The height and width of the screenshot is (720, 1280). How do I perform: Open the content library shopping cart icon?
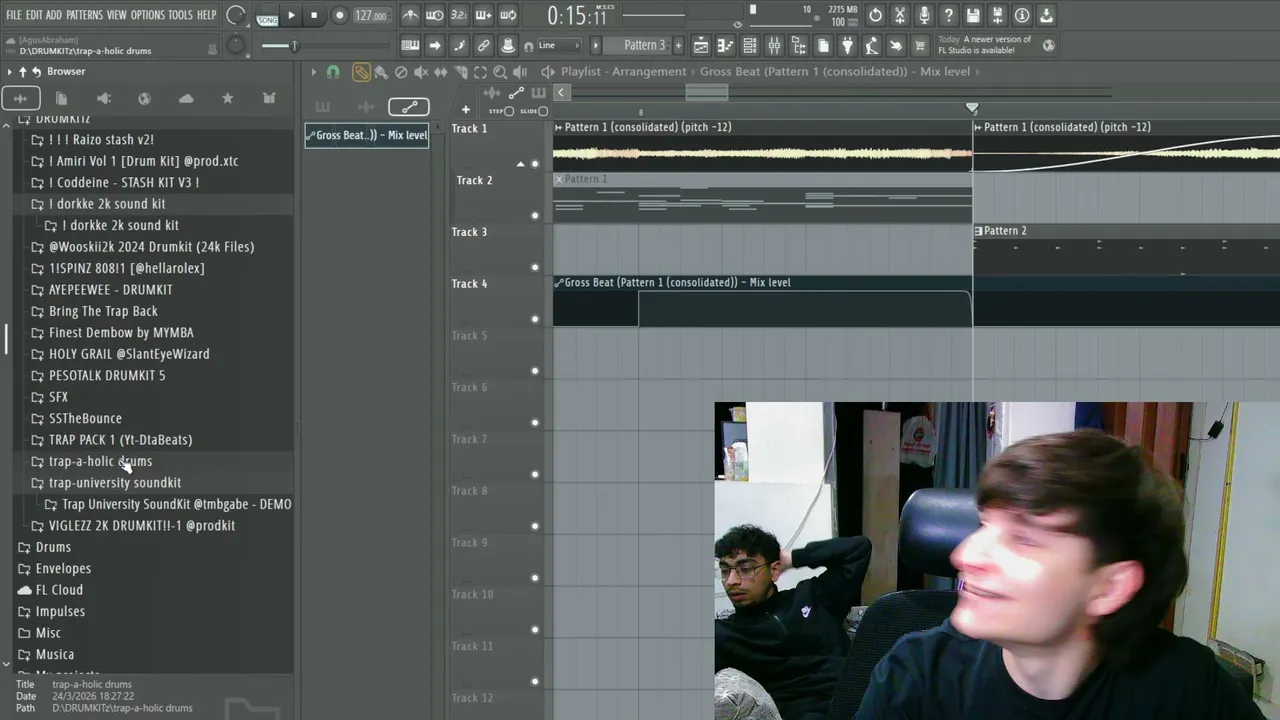[919, 45]
